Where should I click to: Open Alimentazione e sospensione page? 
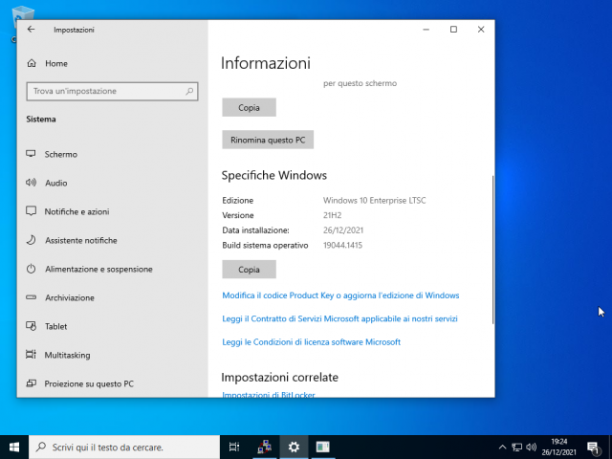click(99, 269)
